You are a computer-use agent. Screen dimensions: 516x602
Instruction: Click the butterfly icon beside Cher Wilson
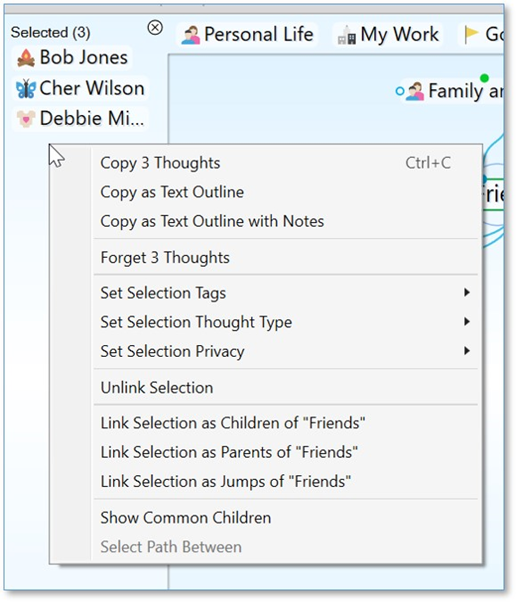[26, 89]
